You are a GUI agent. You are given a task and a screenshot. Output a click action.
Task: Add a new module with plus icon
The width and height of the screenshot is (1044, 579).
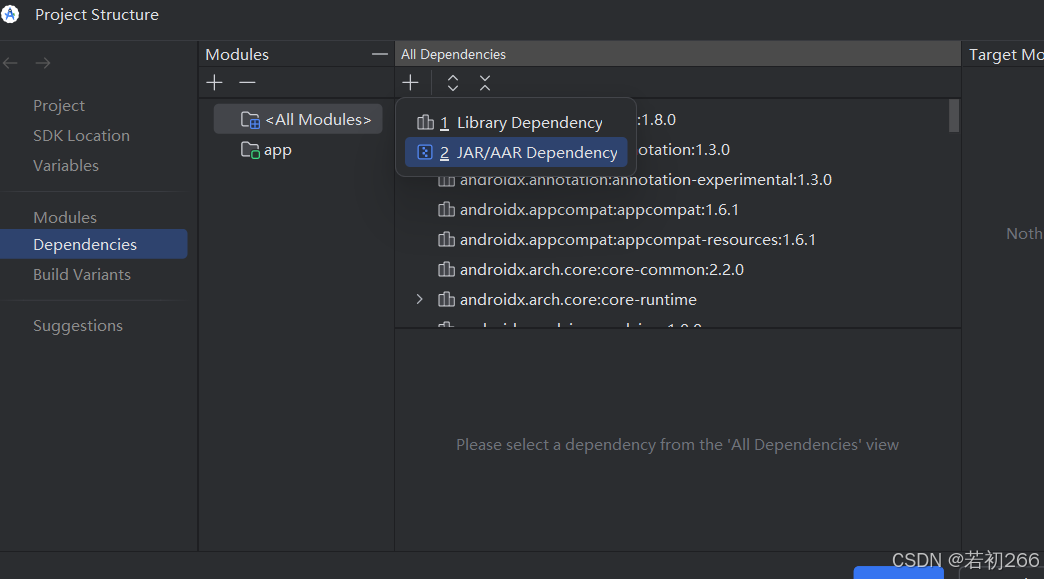coord(214,83)
